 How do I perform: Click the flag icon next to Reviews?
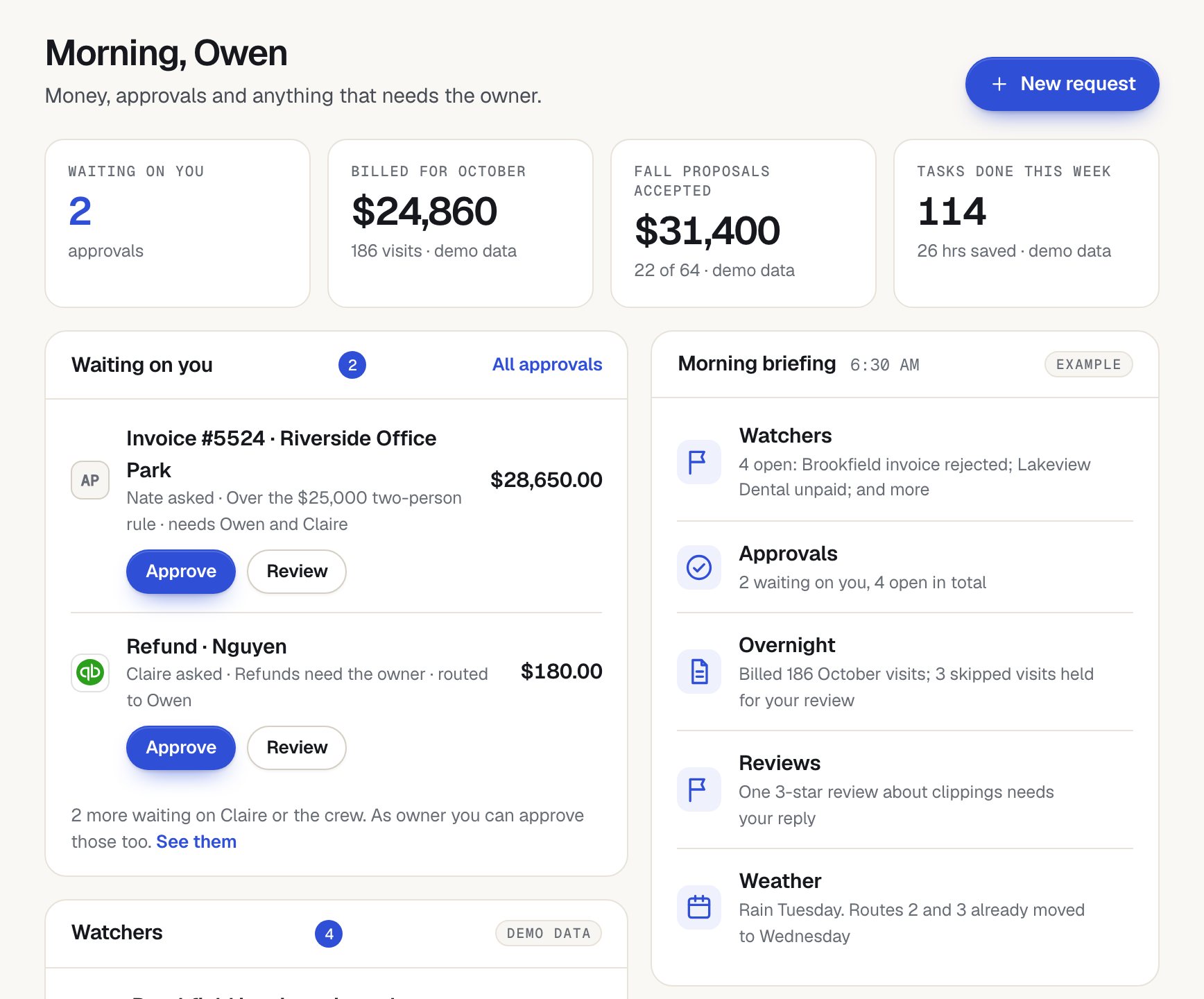[x=698, y=789]
